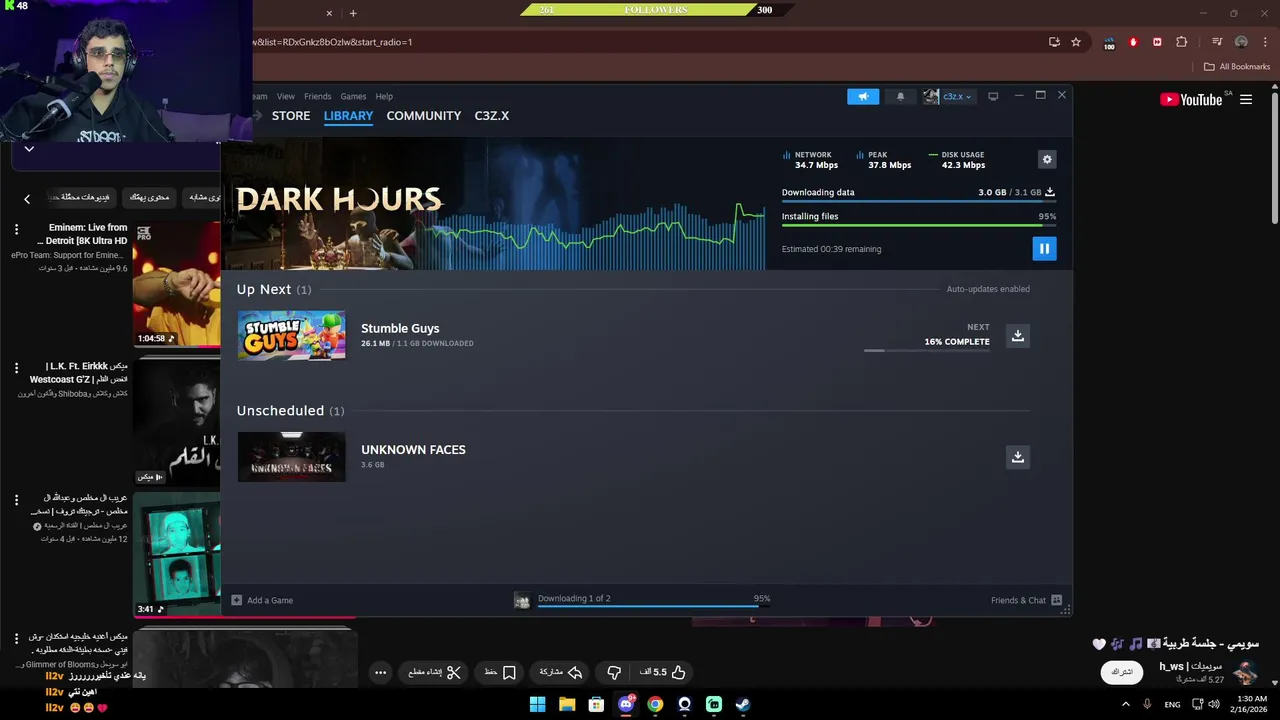
Task: Open the Steam STORE tab
Action: [291, 116]
